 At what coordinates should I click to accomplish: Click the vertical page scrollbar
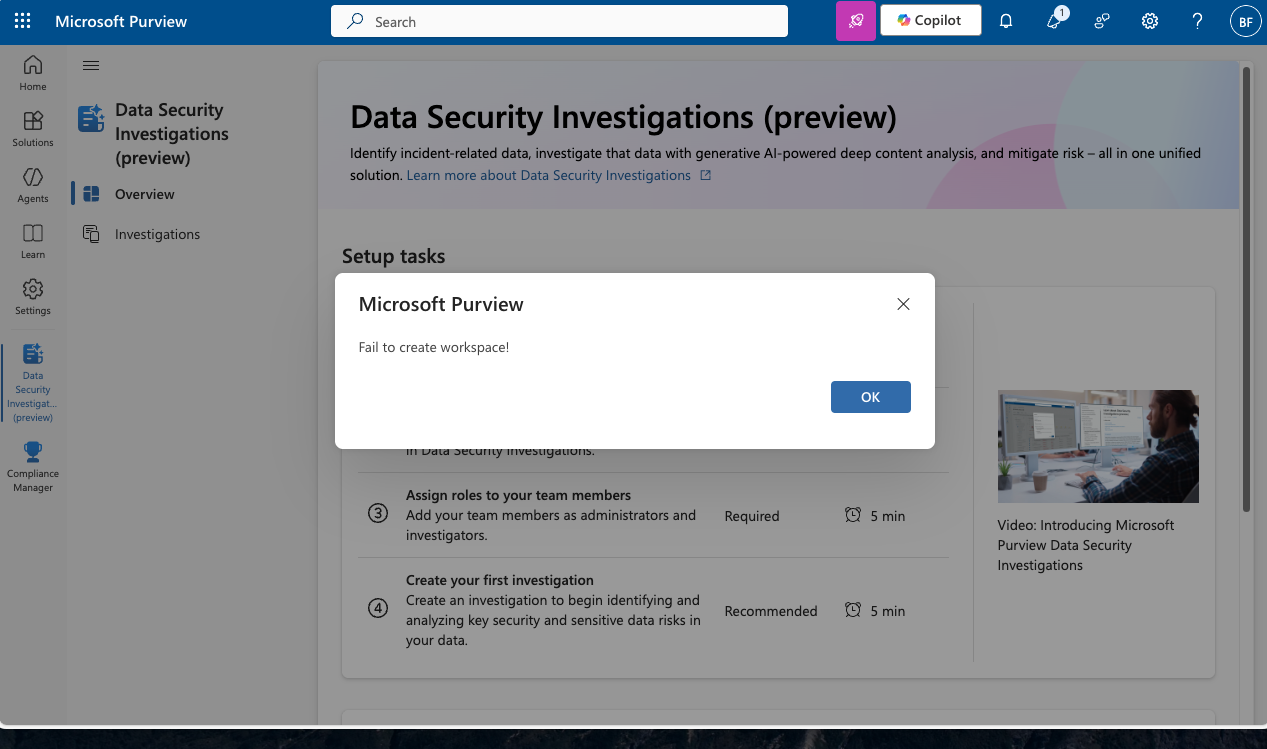point(1246,290)
